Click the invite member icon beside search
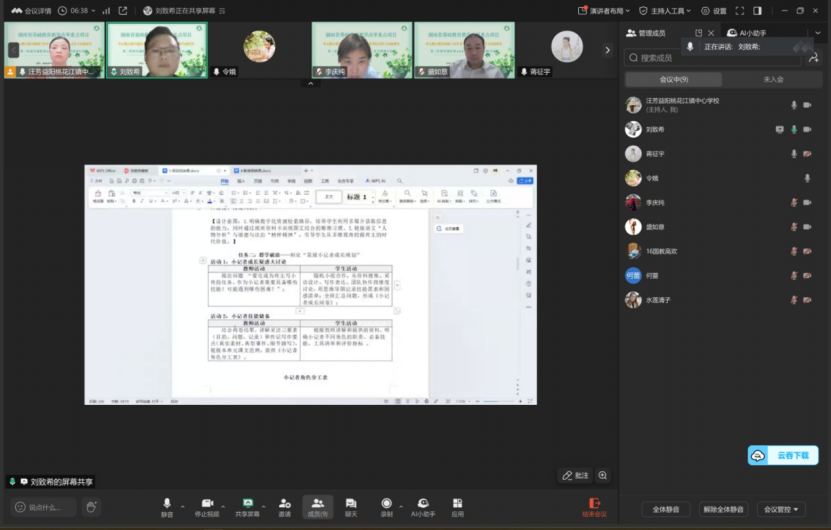Screen dimensions: 831x530 point(814,58)
